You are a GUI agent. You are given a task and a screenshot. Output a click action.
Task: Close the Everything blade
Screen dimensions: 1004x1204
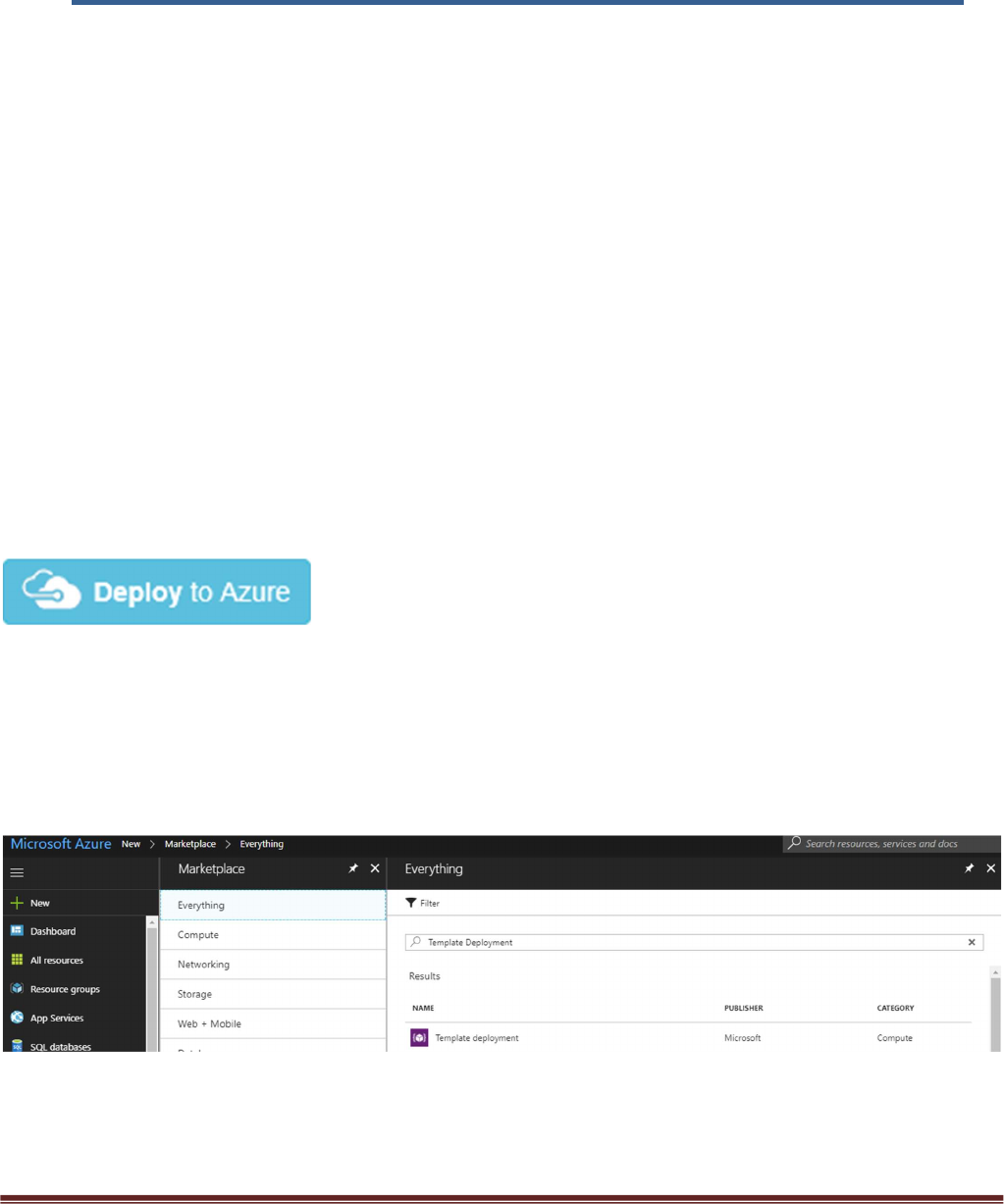990,868
